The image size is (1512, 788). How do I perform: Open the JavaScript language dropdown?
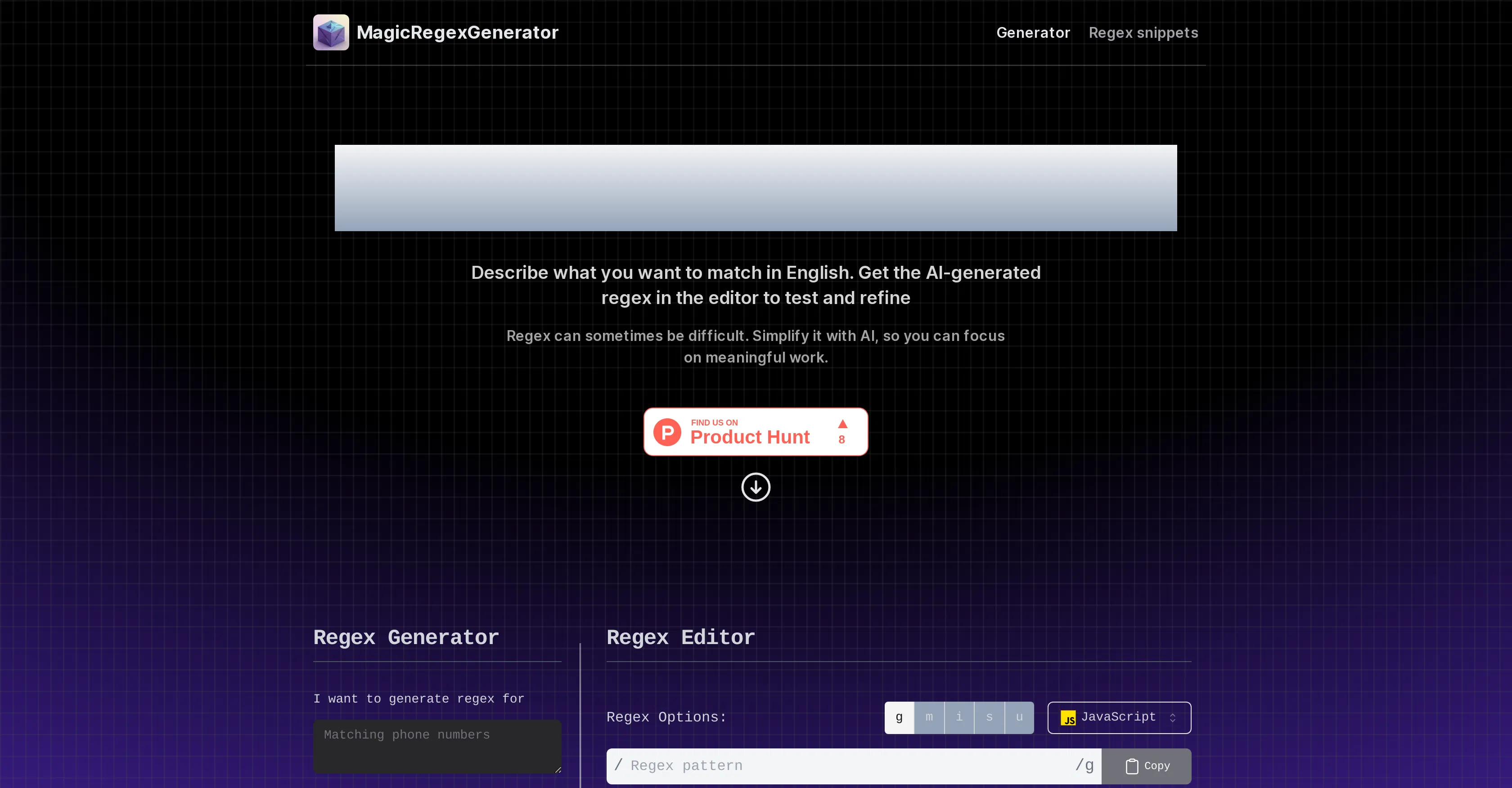[1119, 717]
